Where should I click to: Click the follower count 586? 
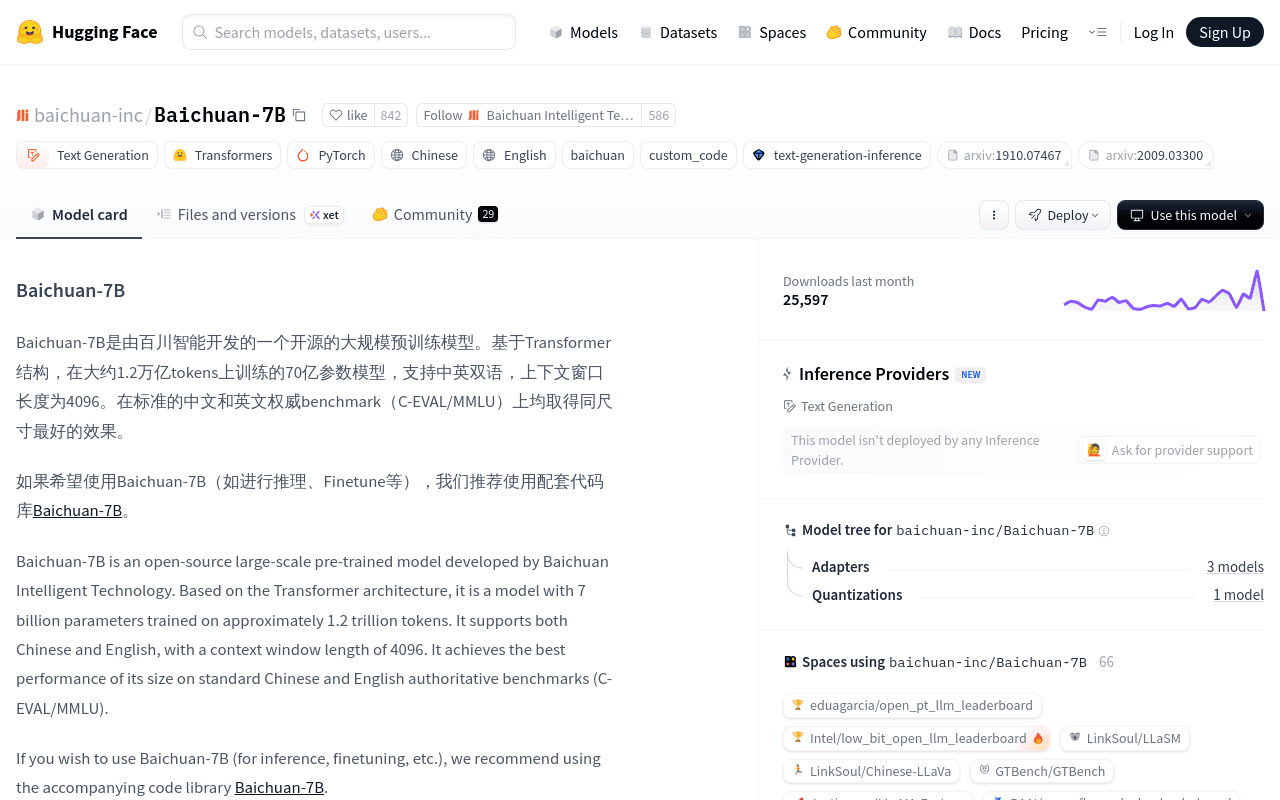coord(658,115)
